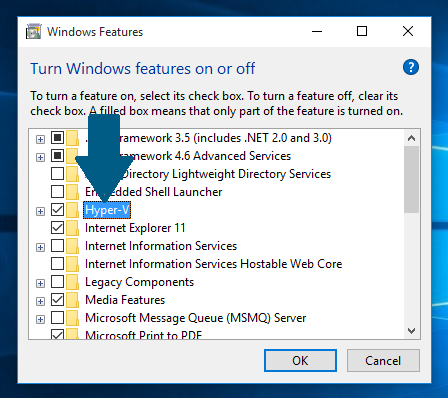Click the Media Features folder icon
The image size is (448, 398).
72,300
